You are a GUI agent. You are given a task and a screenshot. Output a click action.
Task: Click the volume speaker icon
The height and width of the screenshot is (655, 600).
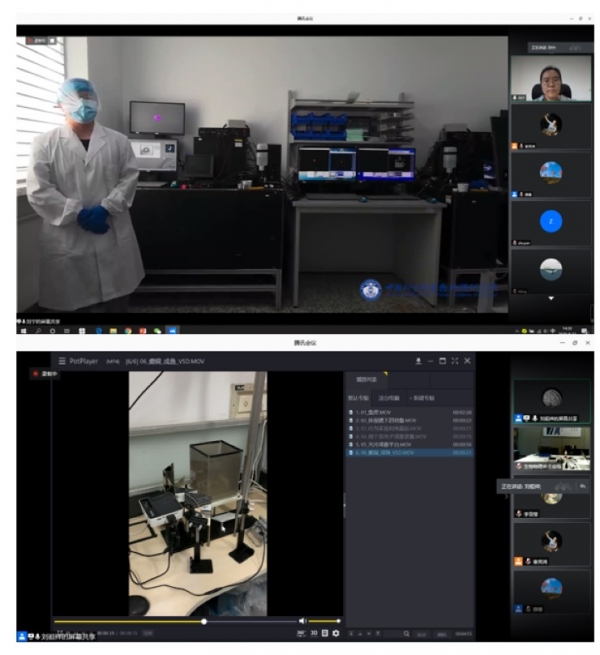[302, 621]
